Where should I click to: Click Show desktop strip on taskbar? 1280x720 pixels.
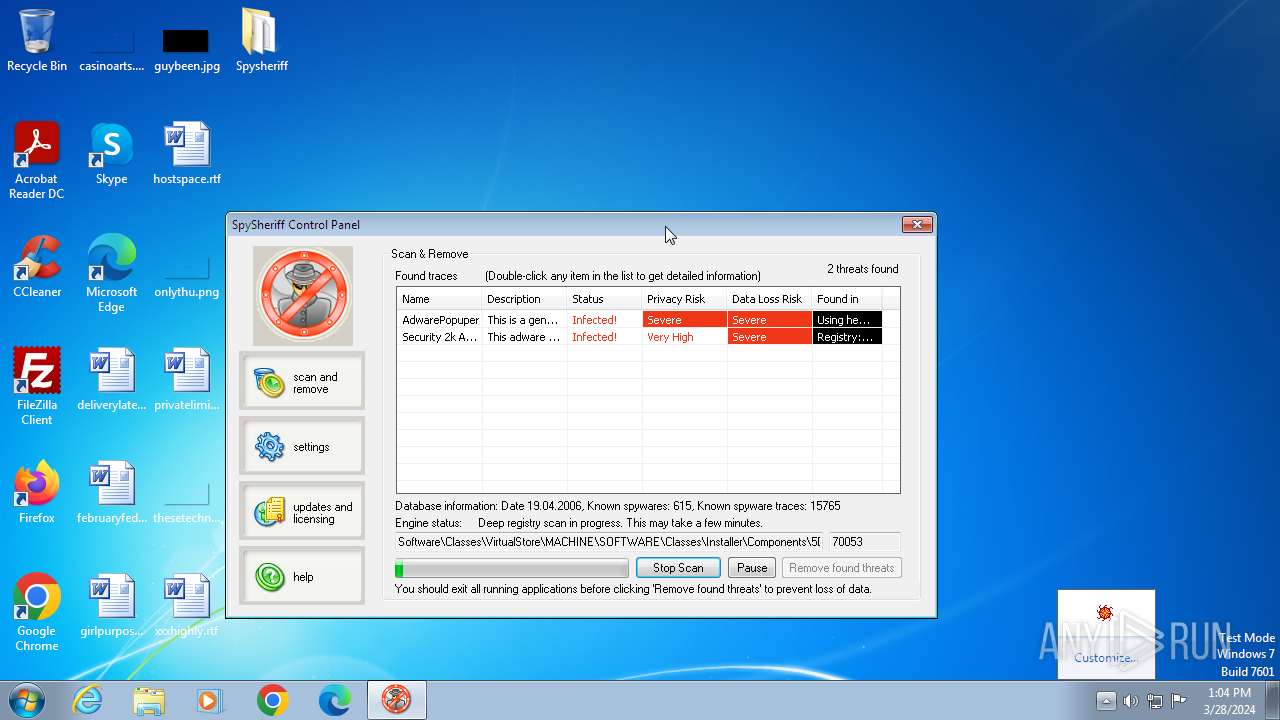click(1272, 700)
